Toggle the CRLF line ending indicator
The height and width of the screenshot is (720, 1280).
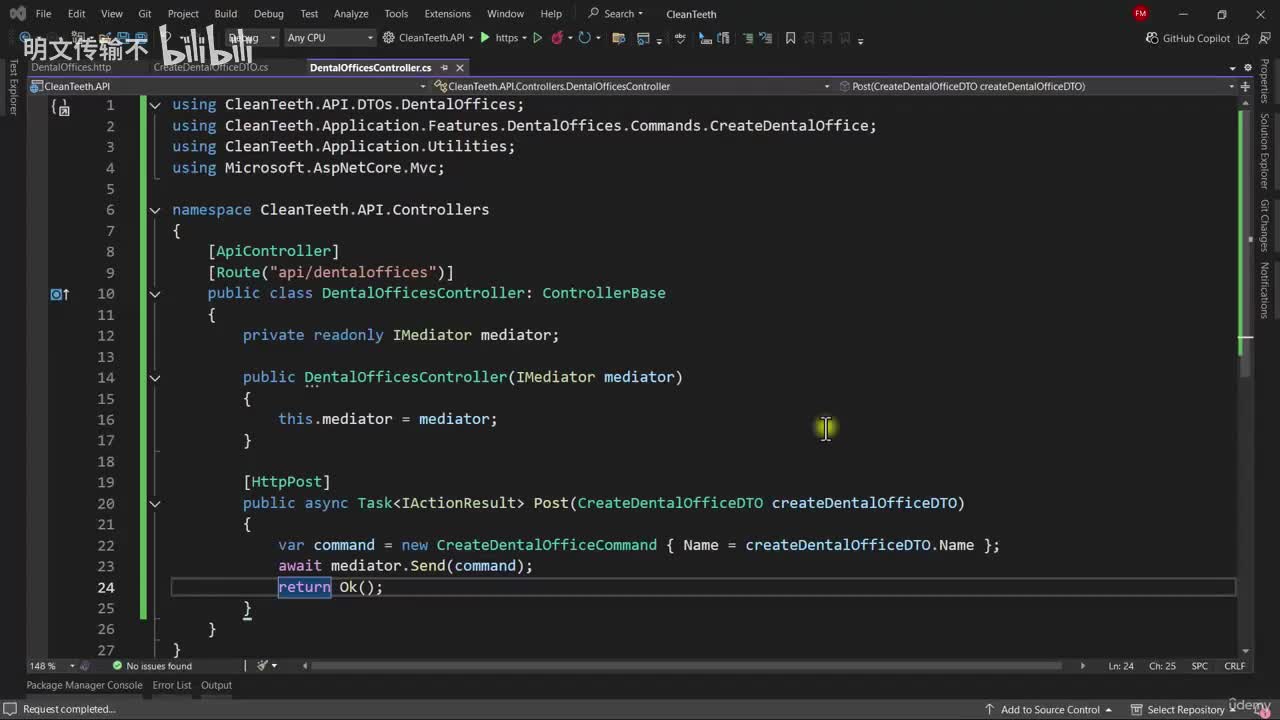1234,666
